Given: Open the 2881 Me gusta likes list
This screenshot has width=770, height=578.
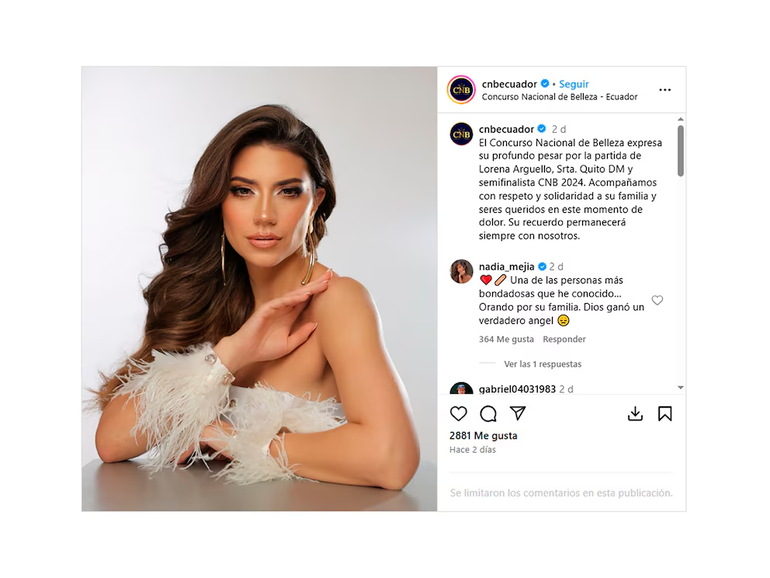Looking at the screenshot, I should (x=483, y=436).
